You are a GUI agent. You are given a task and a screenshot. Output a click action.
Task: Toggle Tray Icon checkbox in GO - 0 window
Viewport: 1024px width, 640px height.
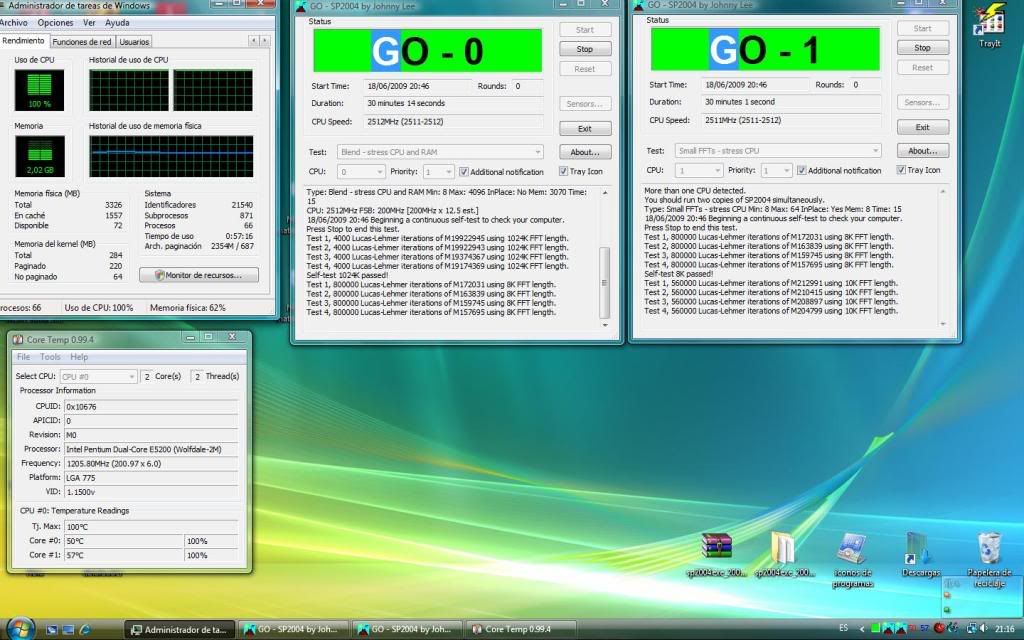click(x=563, y=171)
